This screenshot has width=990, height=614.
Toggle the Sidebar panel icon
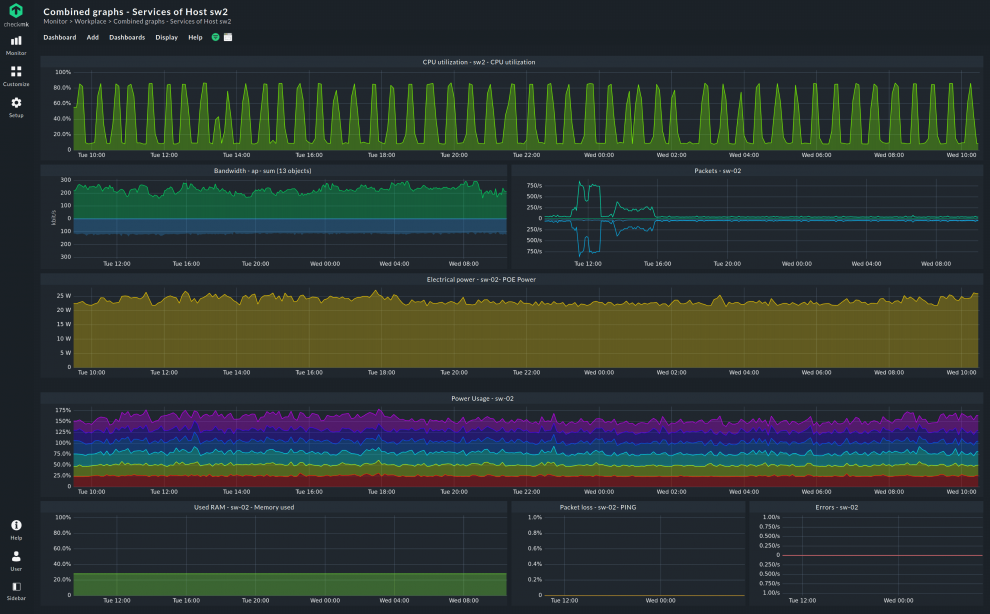(16, 587)
